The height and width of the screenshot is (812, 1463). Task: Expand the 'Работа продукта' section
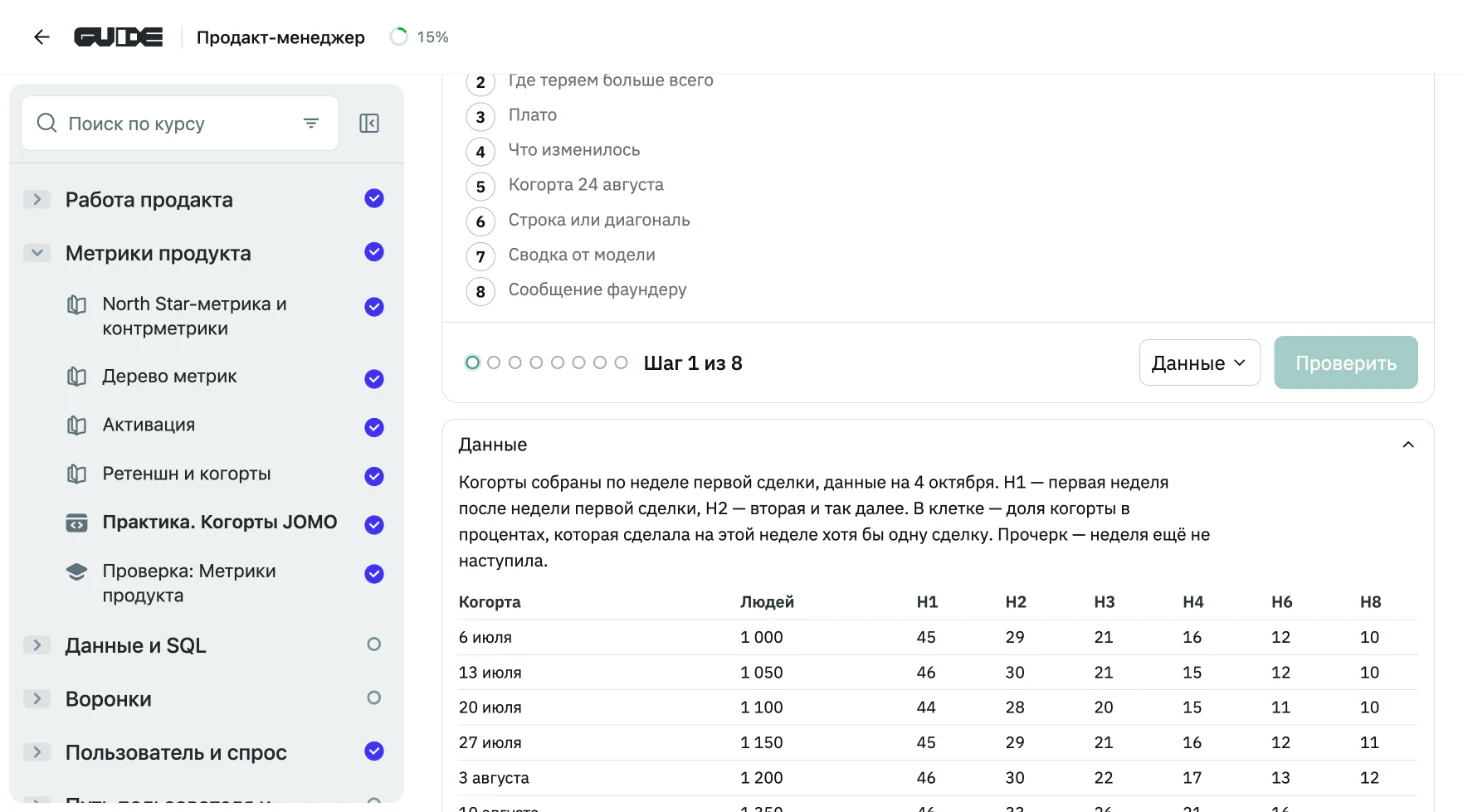coord(37,199)
